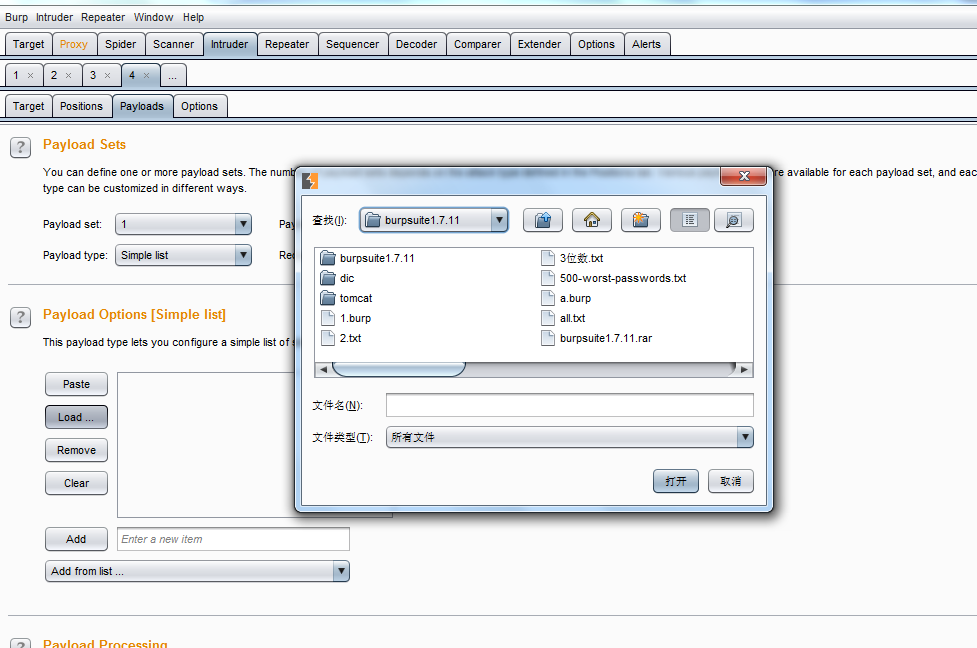Expand the look-in folder dropdown

499,220
